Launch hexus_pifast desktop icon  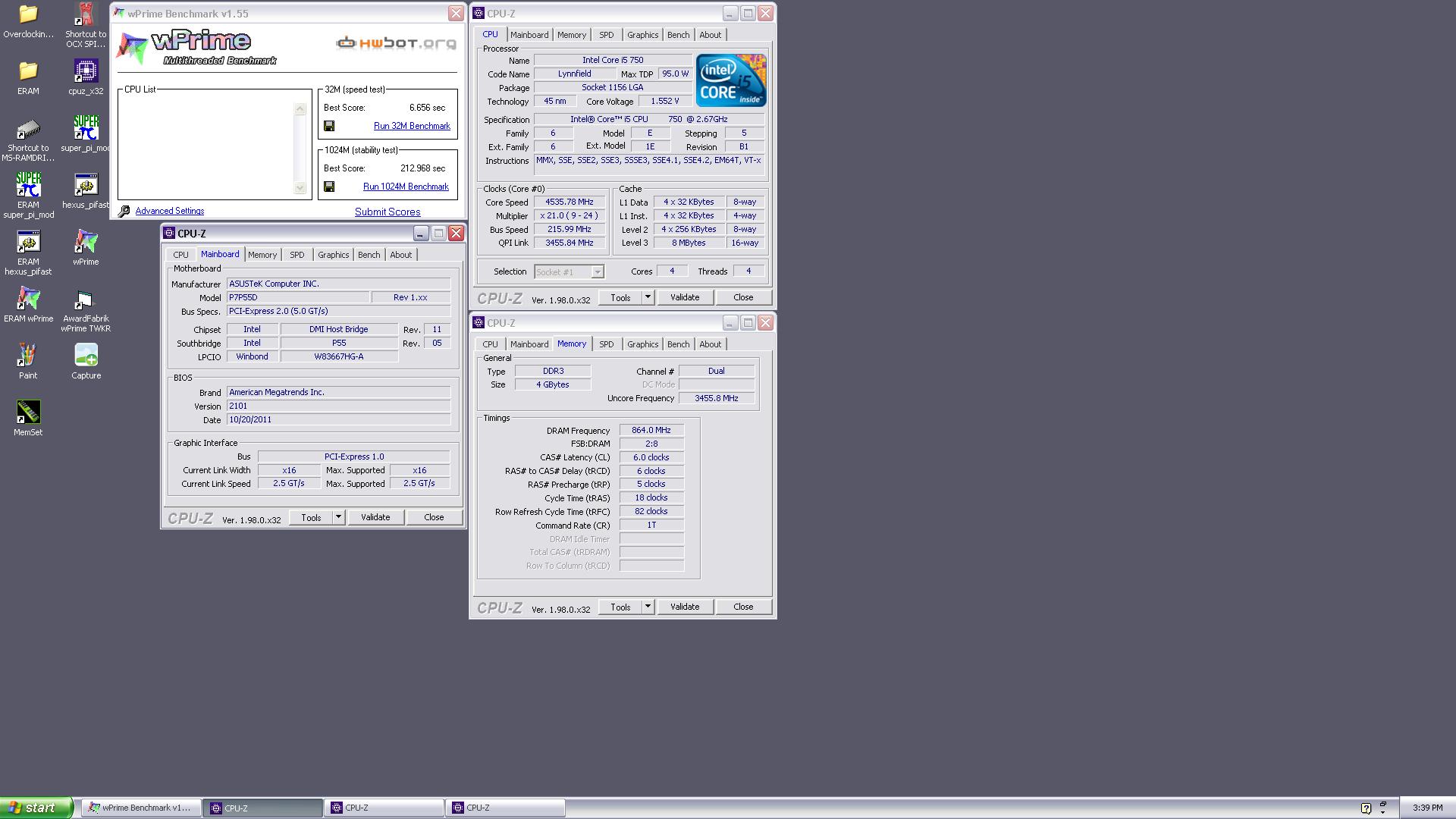[x=86, y=191]
